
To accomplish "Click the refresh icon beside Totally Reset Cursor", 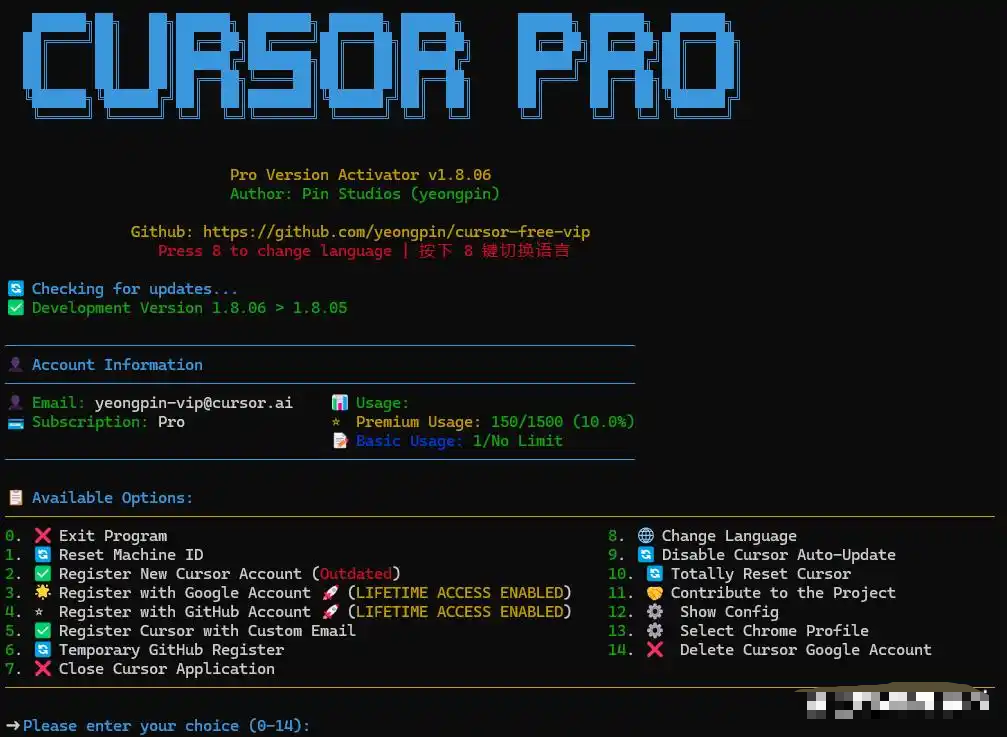I will pyautogui.click(x=654, y=573).
